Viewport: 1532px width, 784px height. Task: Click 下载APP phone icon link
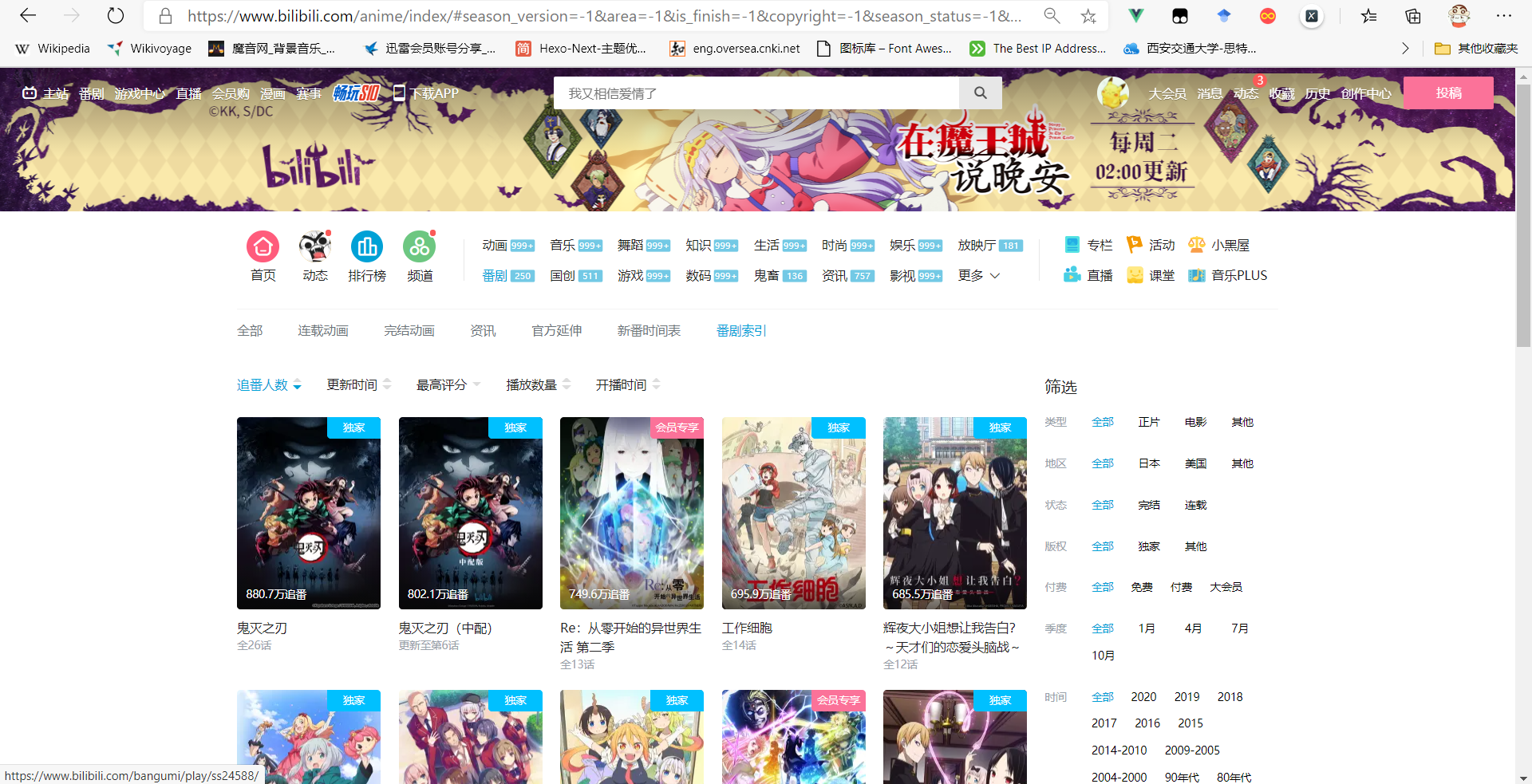(x=426, y=93)
